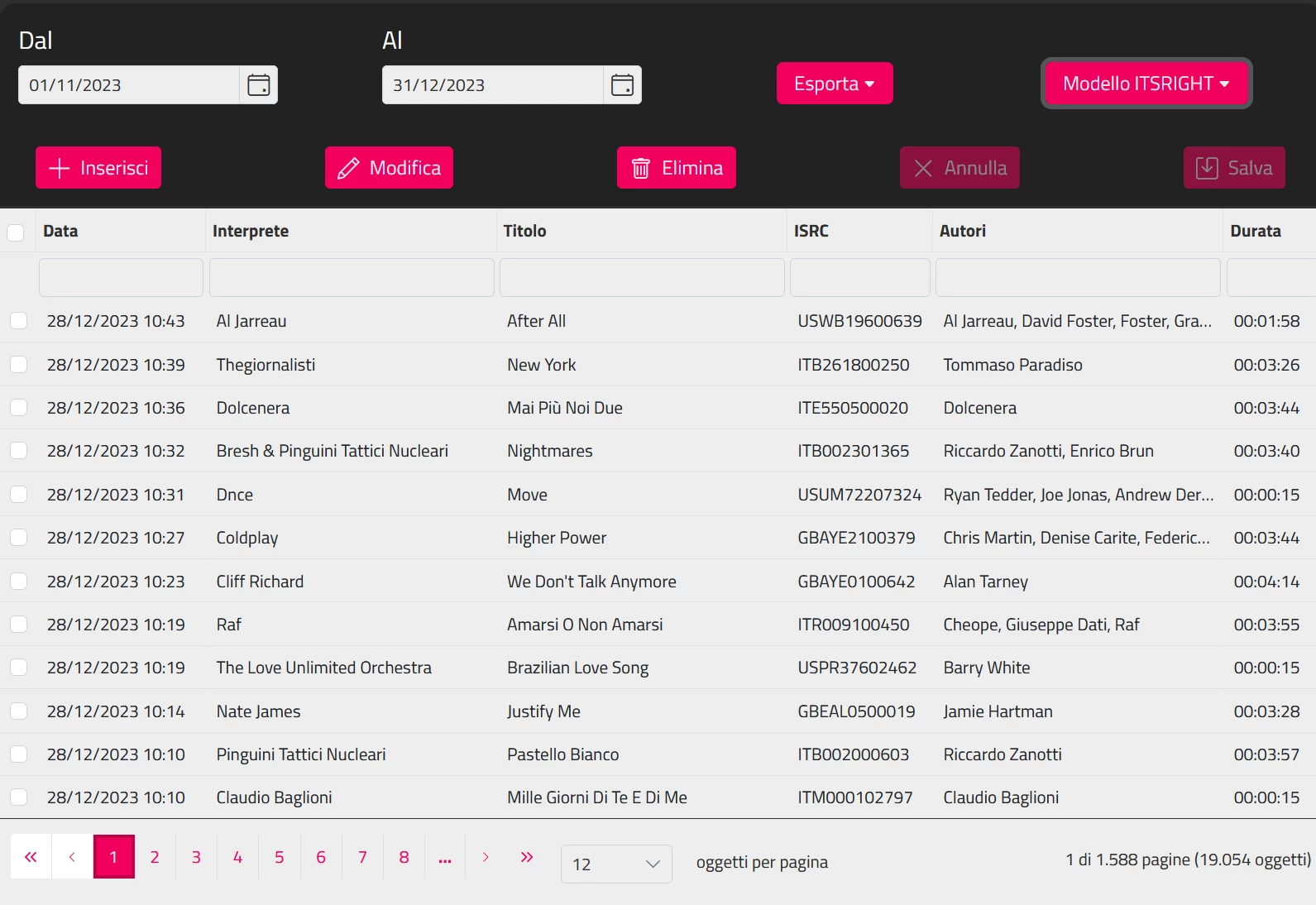Viewport: 1316px width, 905px height.
Task: Click the ISRC cell 'USWB19600639'
Action: click(x=859, y=321)
